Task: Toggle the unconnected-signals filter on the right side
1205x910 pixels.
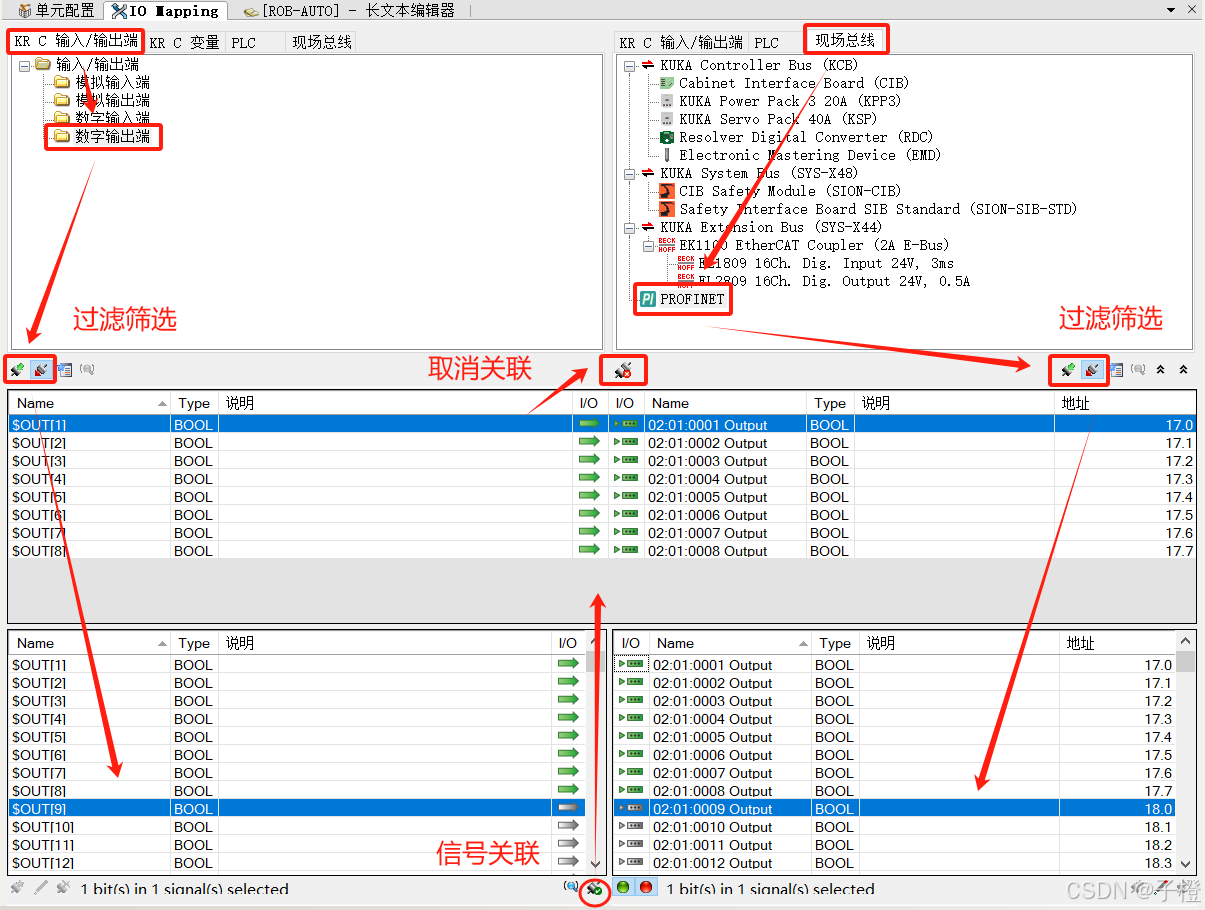Action: pyautogui.click(x=1092, y=370)
